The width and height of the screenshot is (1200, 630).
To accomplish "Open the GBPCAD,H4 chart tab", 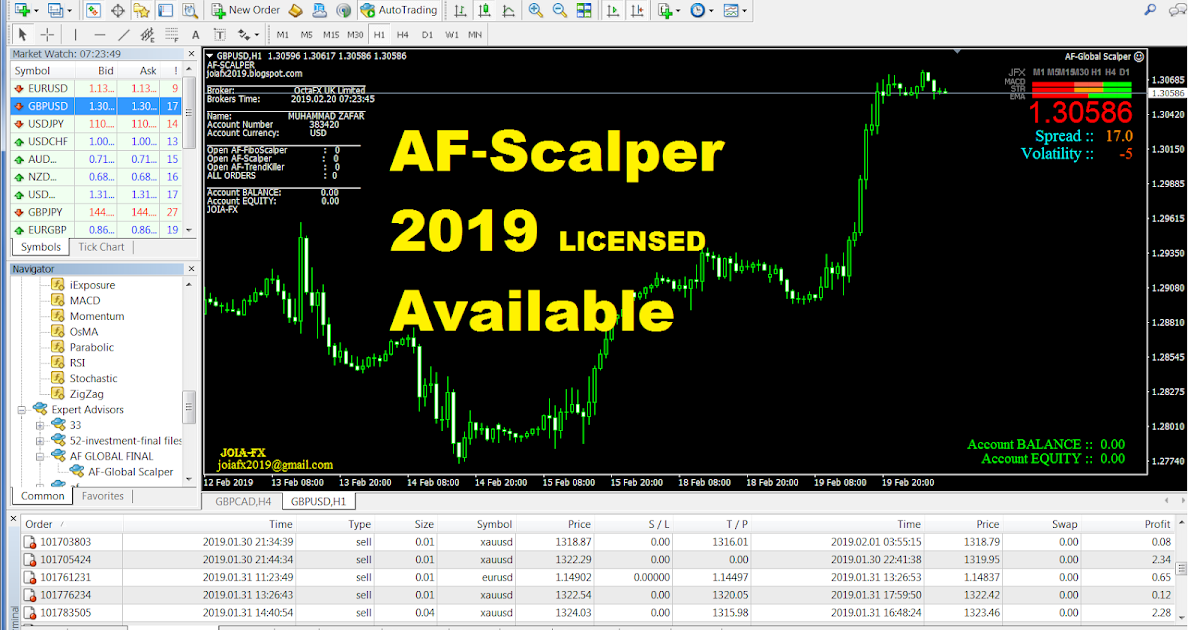I will coord(243,501).
